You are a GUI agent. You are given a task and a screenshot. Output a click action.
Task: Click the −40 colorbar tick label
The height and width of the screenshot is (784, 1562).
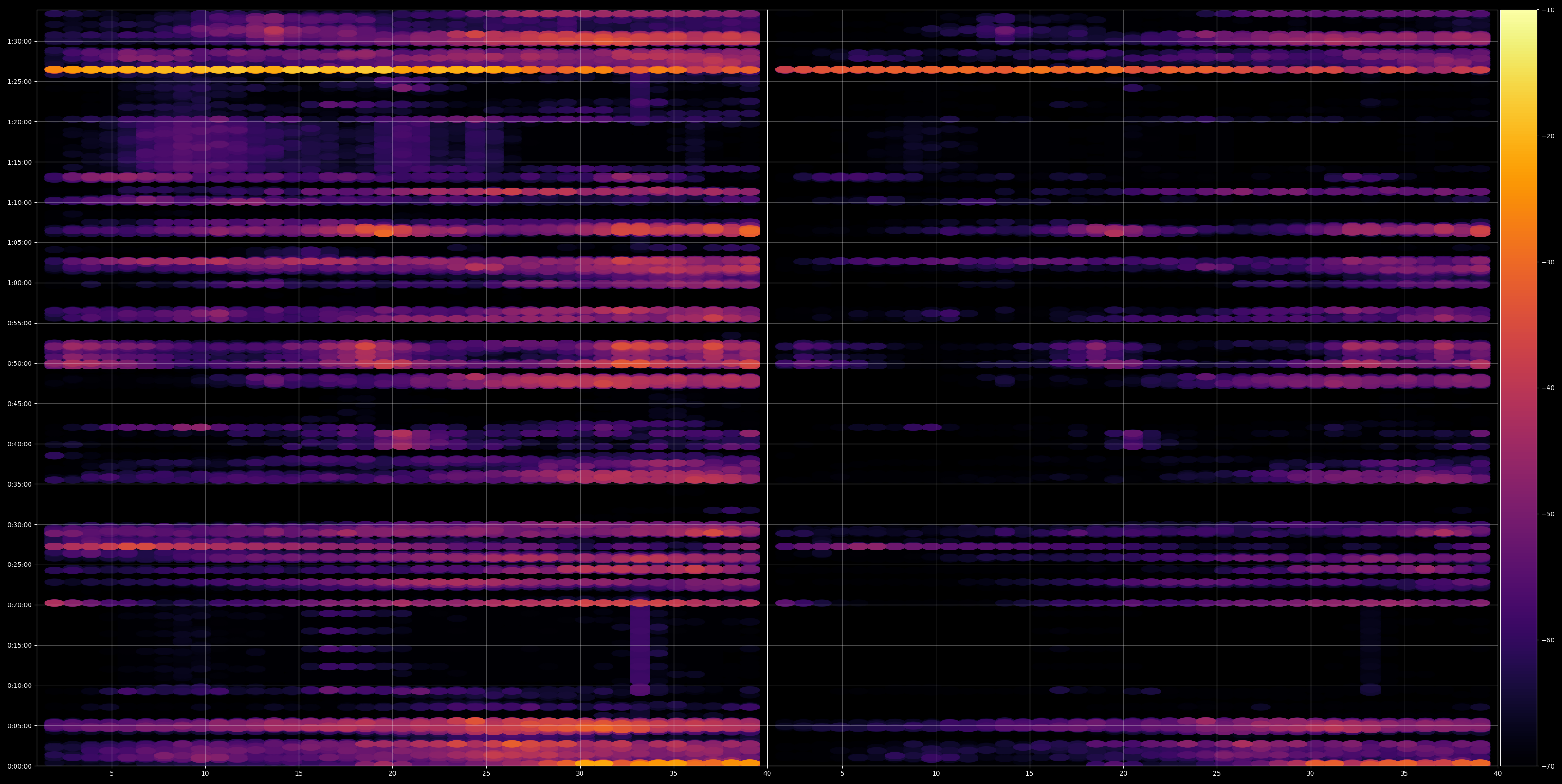pyautogui.click(x=1548, y=388)
